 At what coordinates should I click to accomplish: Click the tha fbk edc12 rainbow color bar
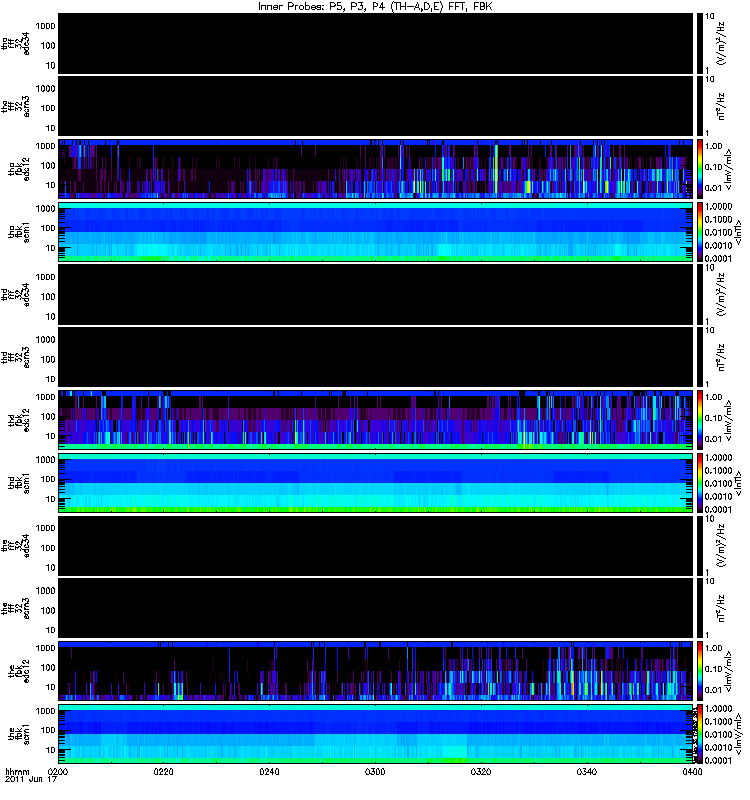(700, 169)
